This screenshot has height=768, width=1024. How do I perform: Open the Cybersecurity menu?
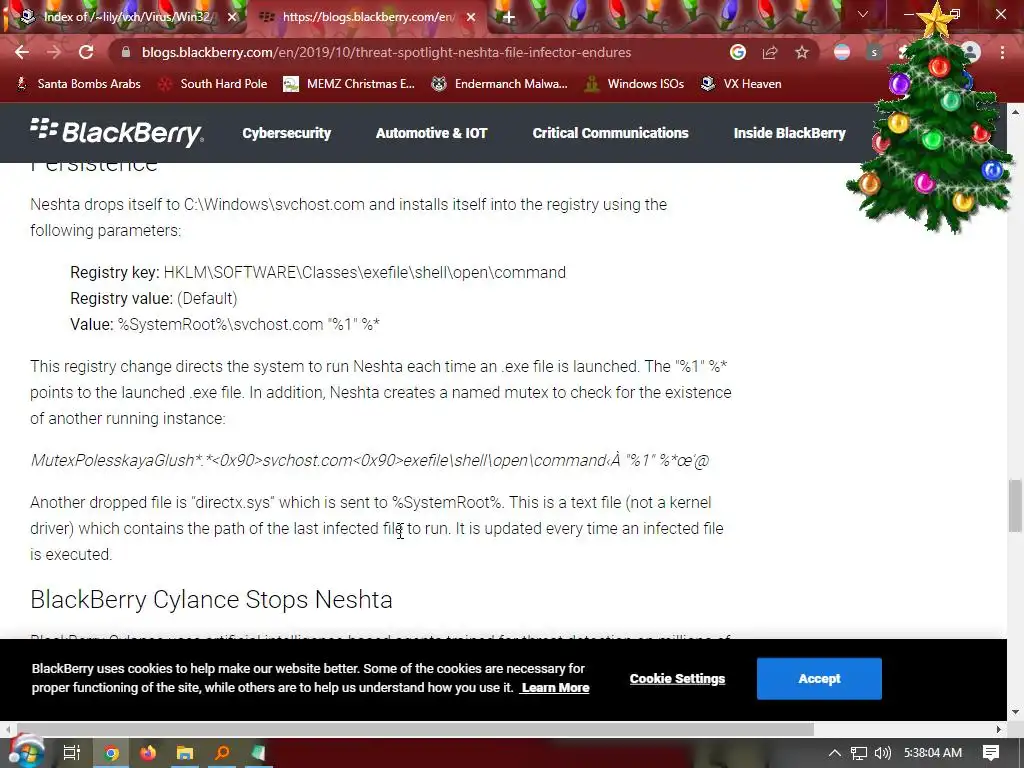pyautogui.click(x=287, y=133)
